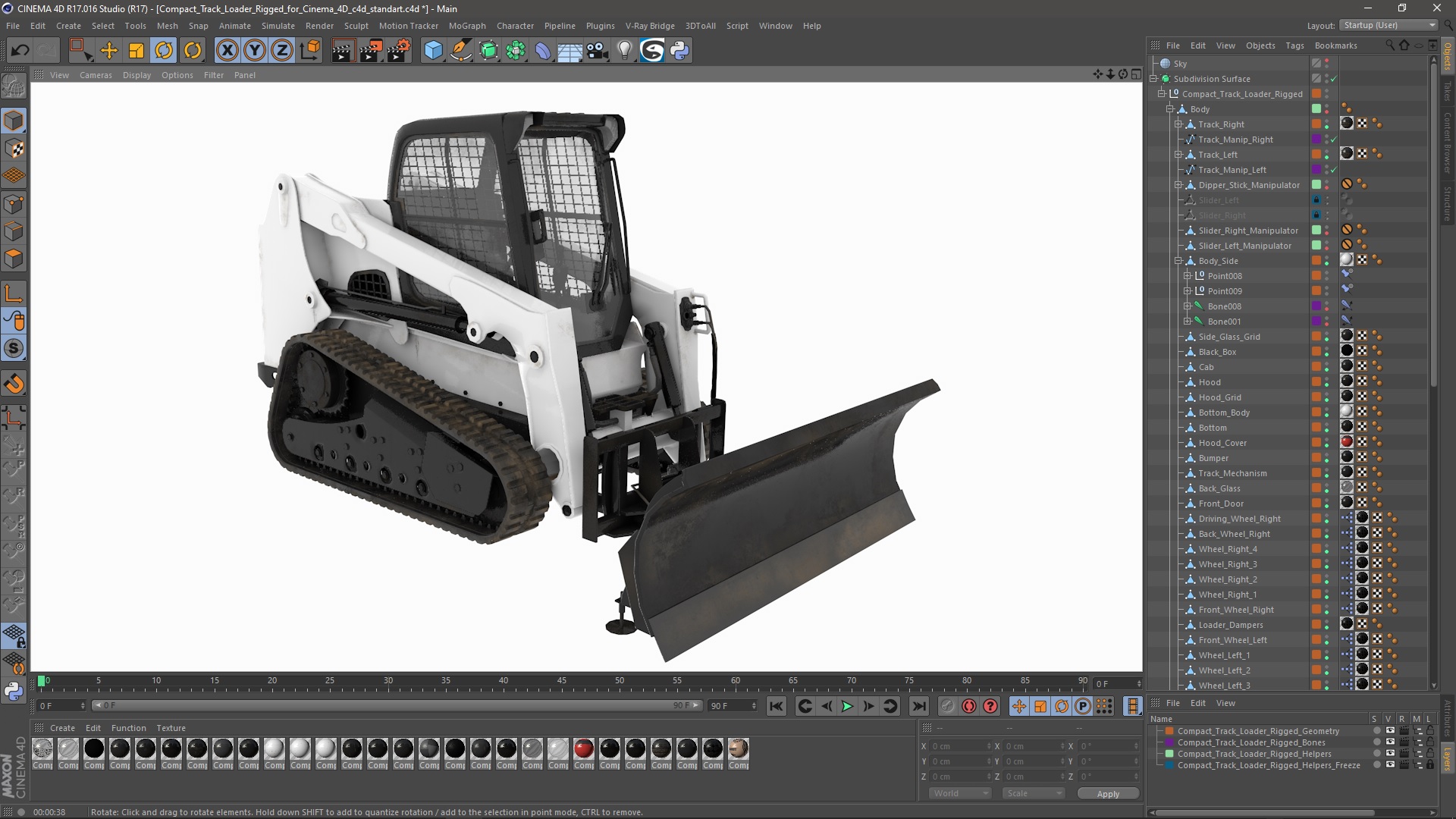Collapse Compact_Track_Loader_Rigged null object
The image size is (1456, 819).
[x=1162, y=94]
